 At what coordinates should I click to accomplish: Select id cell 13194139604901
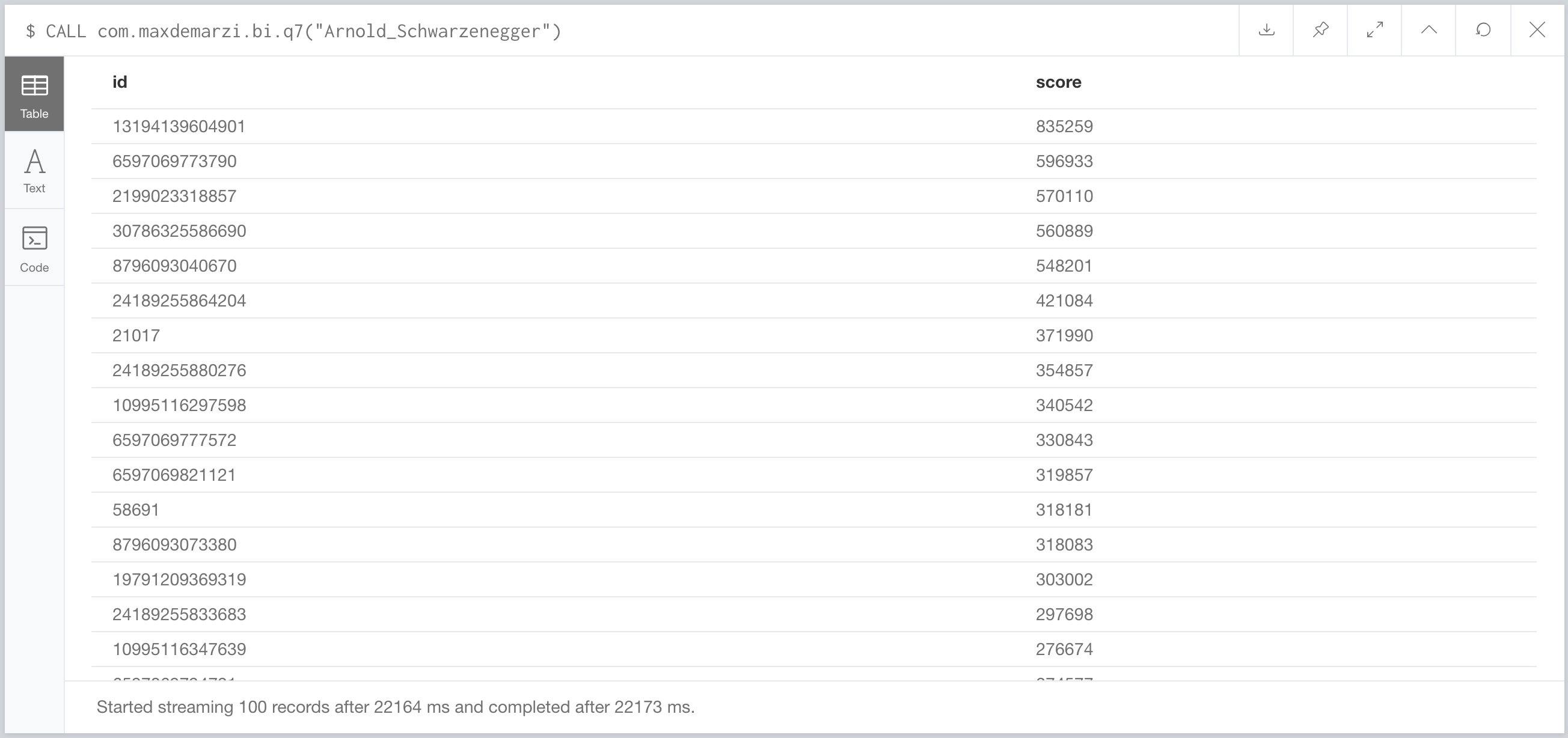click(179, 127)
